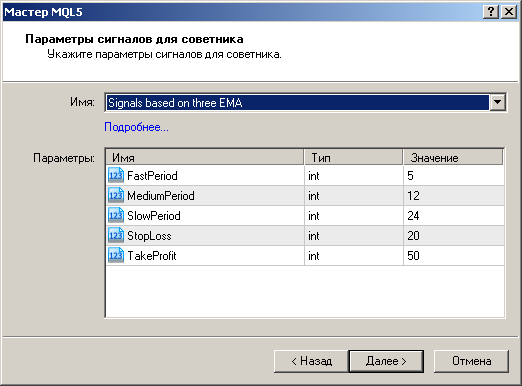Open the signal name dropdown arrow
Screen dimensions: 522x386
pos(497,102)
